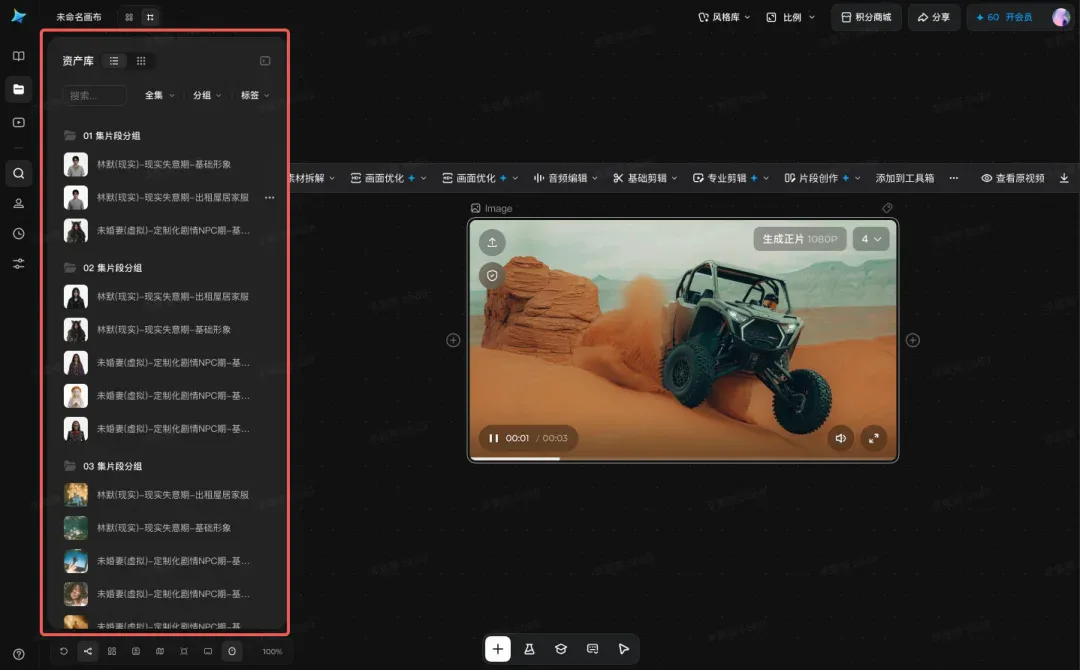Seek on the video progress bar

pyautogui.click(x=683, y=459)
